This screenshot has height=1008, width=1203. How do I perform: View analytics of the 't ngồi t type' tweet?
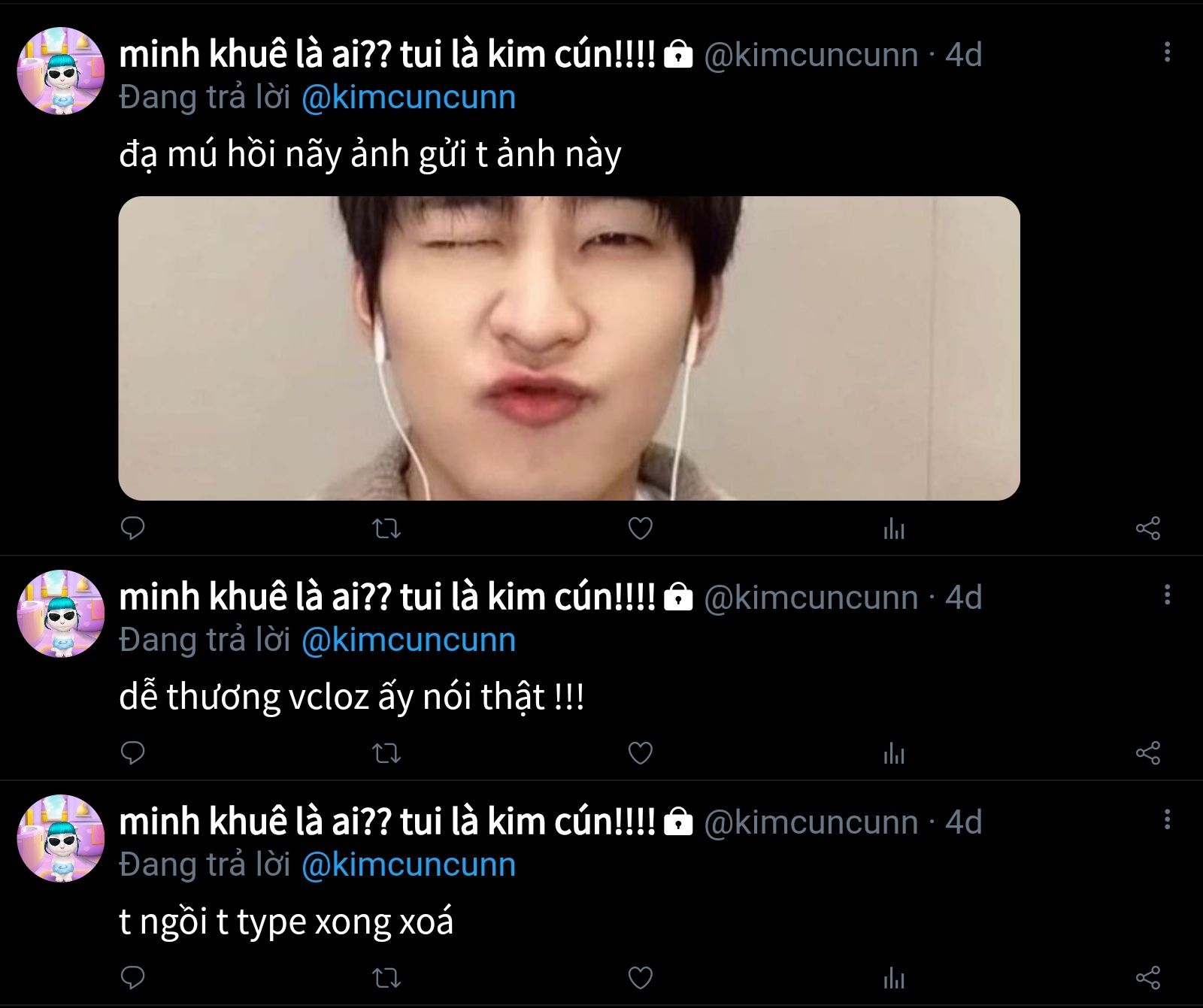(x=894, y=978)
